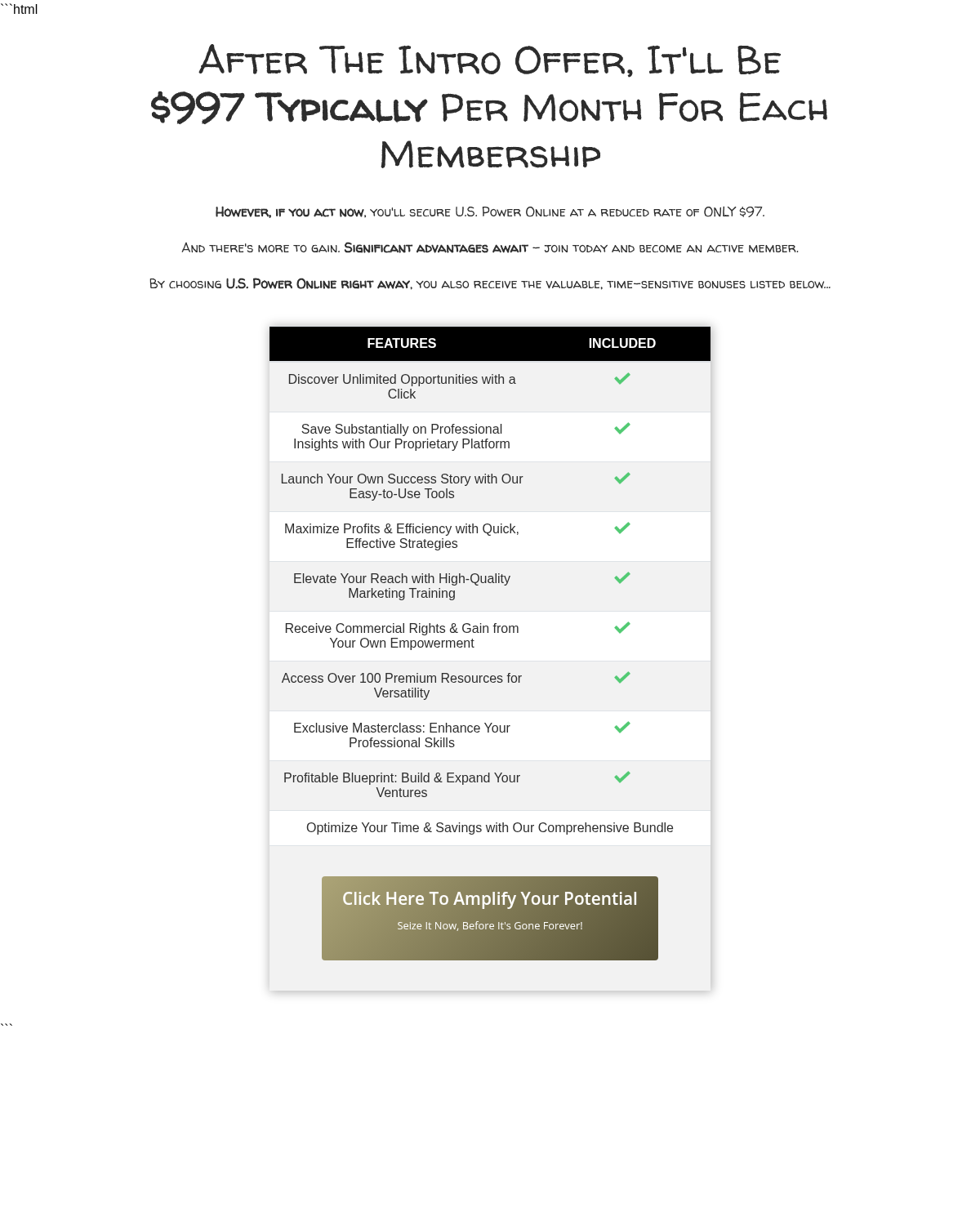The width and height of the screenshot is (980, 1225).
Task: Click the Significant advantages await paragraph
Action: tap(490, 248)
